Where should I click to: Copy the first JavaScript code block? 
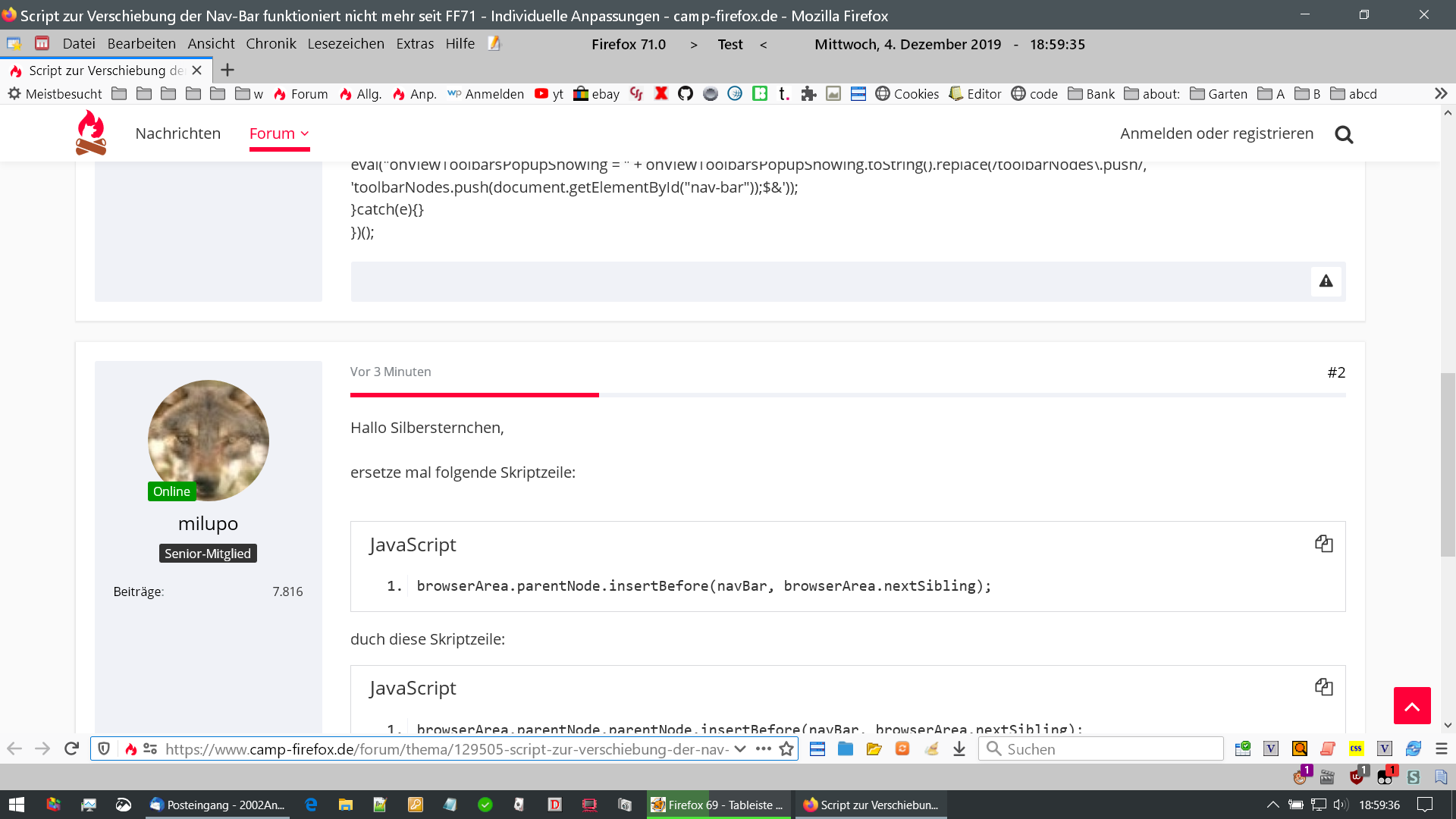click(1323, 544)
